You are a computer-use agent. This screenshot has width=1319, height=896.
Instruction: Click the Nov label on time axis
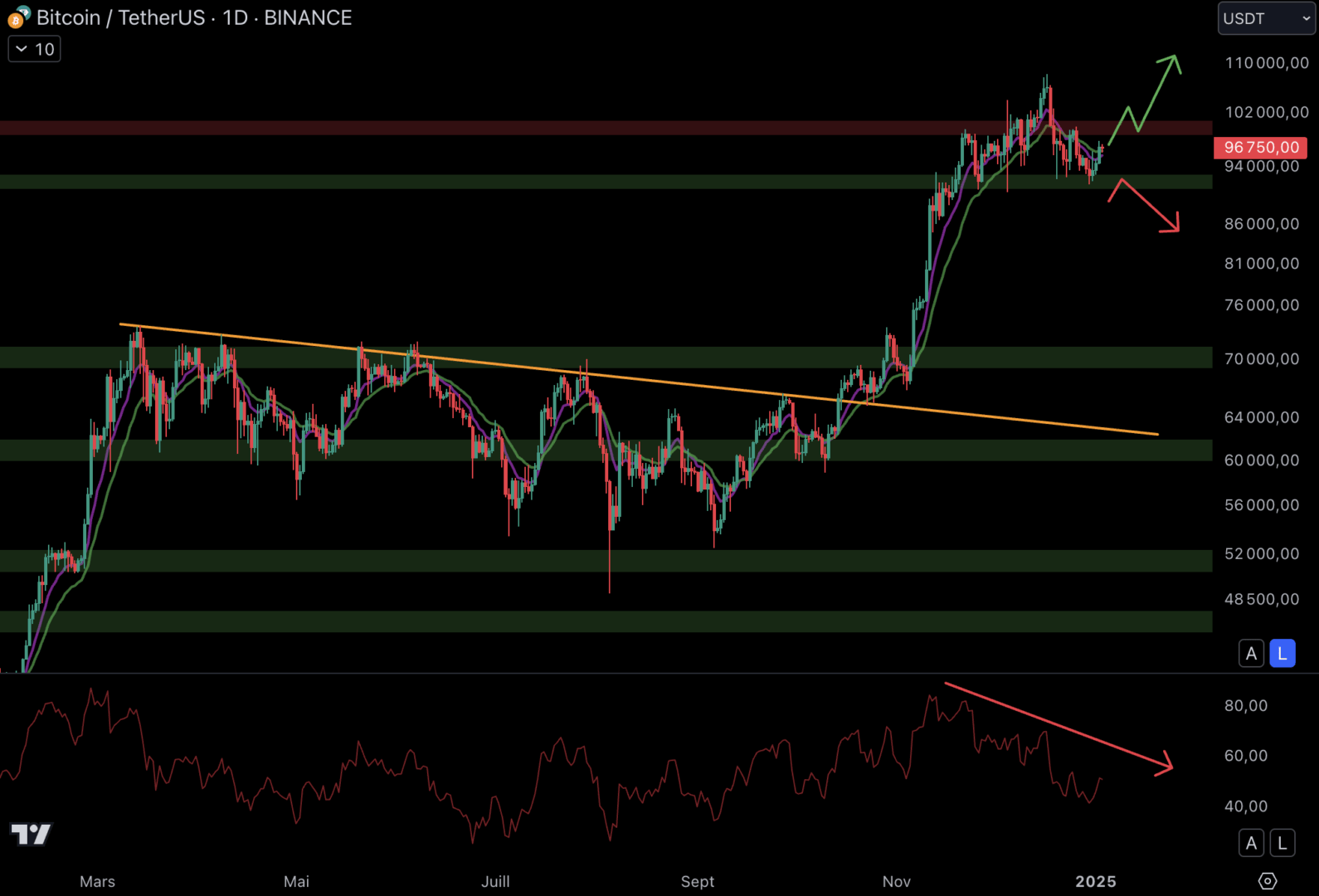896,881
